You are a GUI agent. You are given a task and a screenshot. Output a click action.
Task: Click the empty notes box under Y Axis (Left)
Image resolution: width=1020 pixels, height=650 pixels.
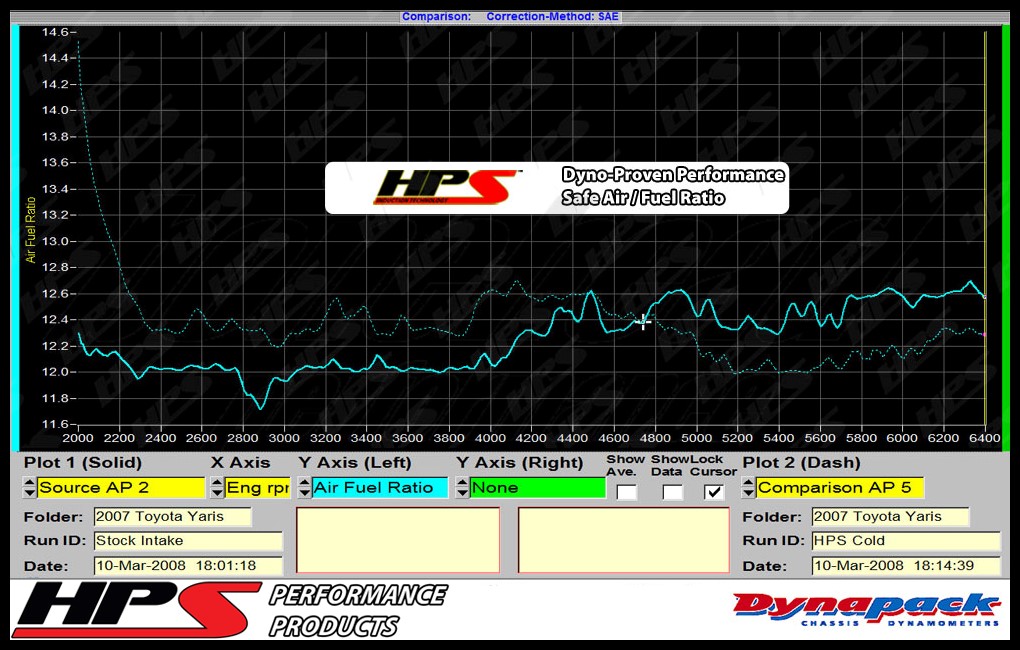[398, 540]
